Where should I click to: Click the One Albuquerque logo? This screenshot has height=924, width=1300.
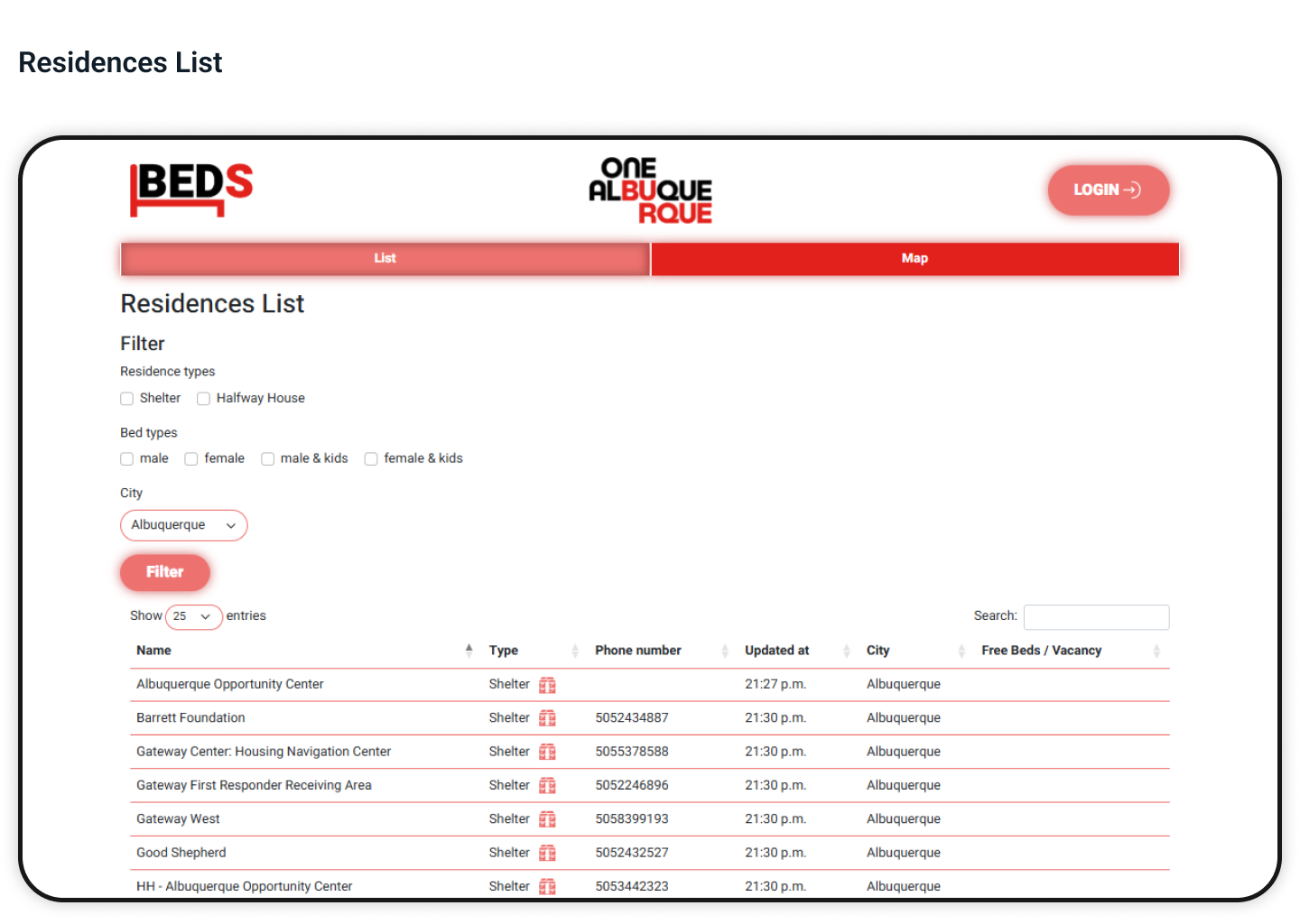650,190
